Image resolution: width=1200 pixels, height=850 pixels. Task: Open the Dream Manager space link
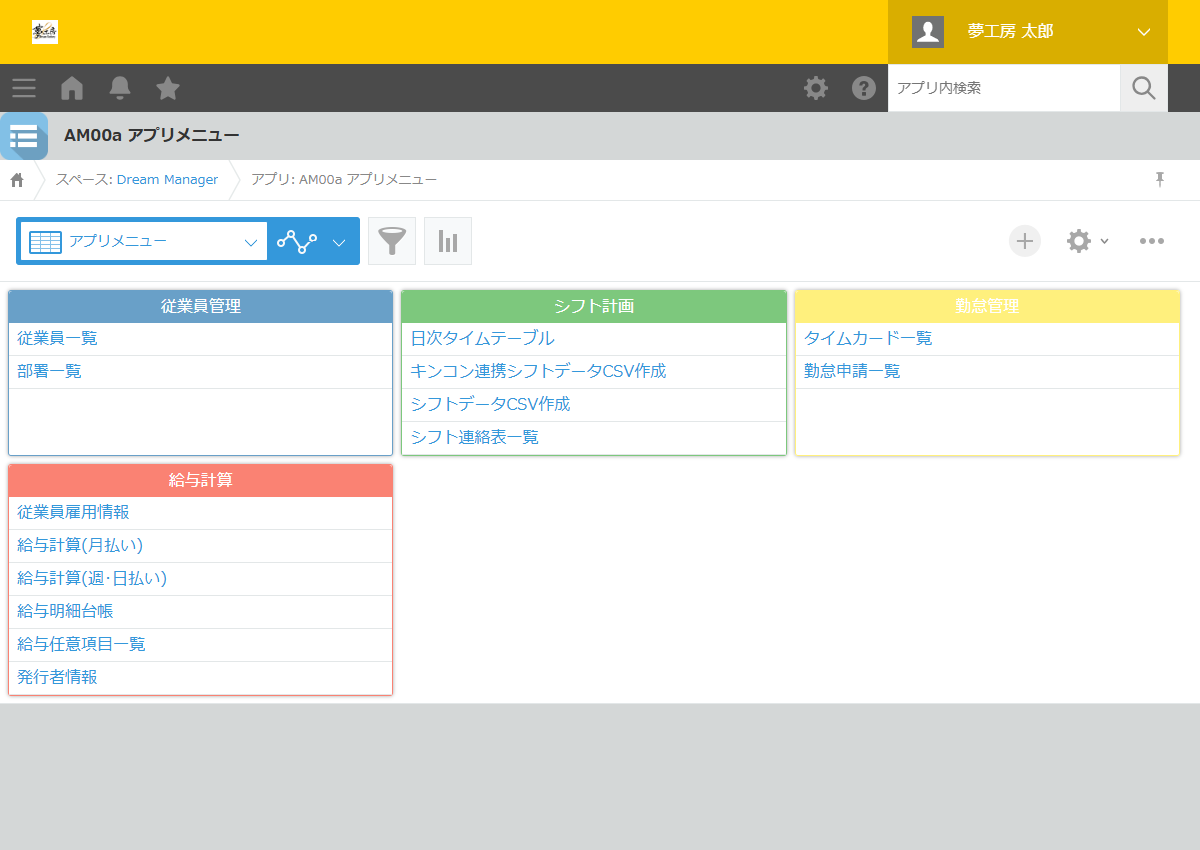(x=167, y=180)
